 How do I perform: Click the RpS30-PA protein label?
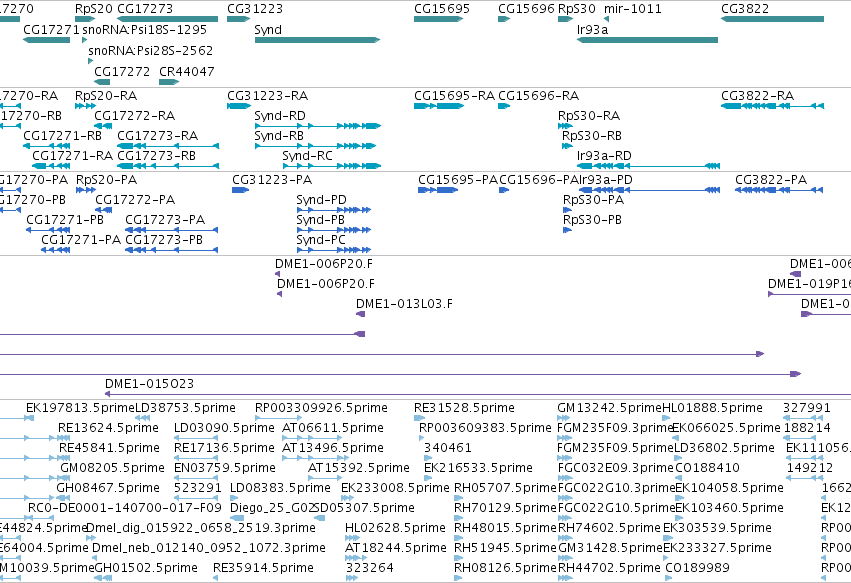coord(593,200)
